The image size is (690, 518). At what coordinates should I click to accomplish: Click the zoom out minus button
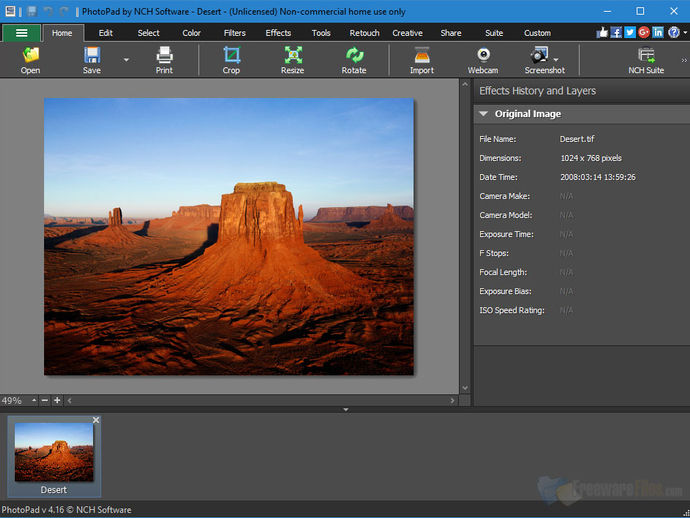[x=45, y=400]
